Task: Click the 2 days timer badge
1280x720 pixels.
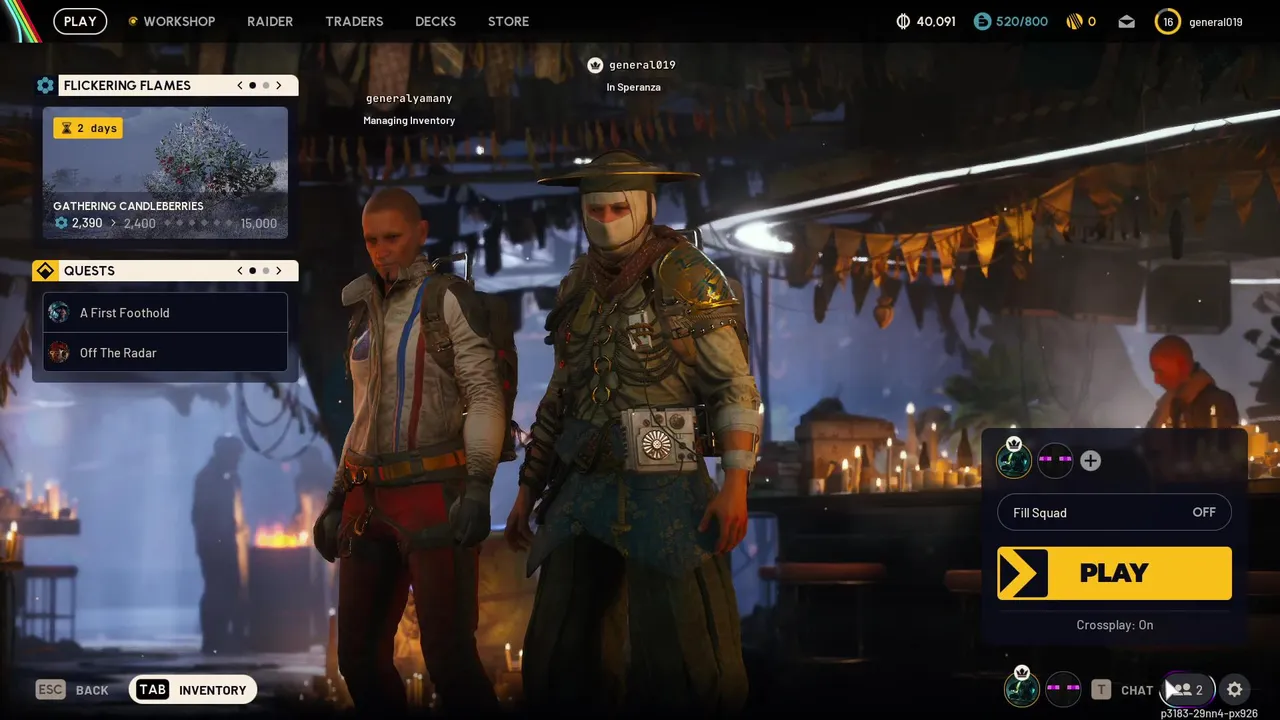Action: pyautogui.click(x=88, y=128)
